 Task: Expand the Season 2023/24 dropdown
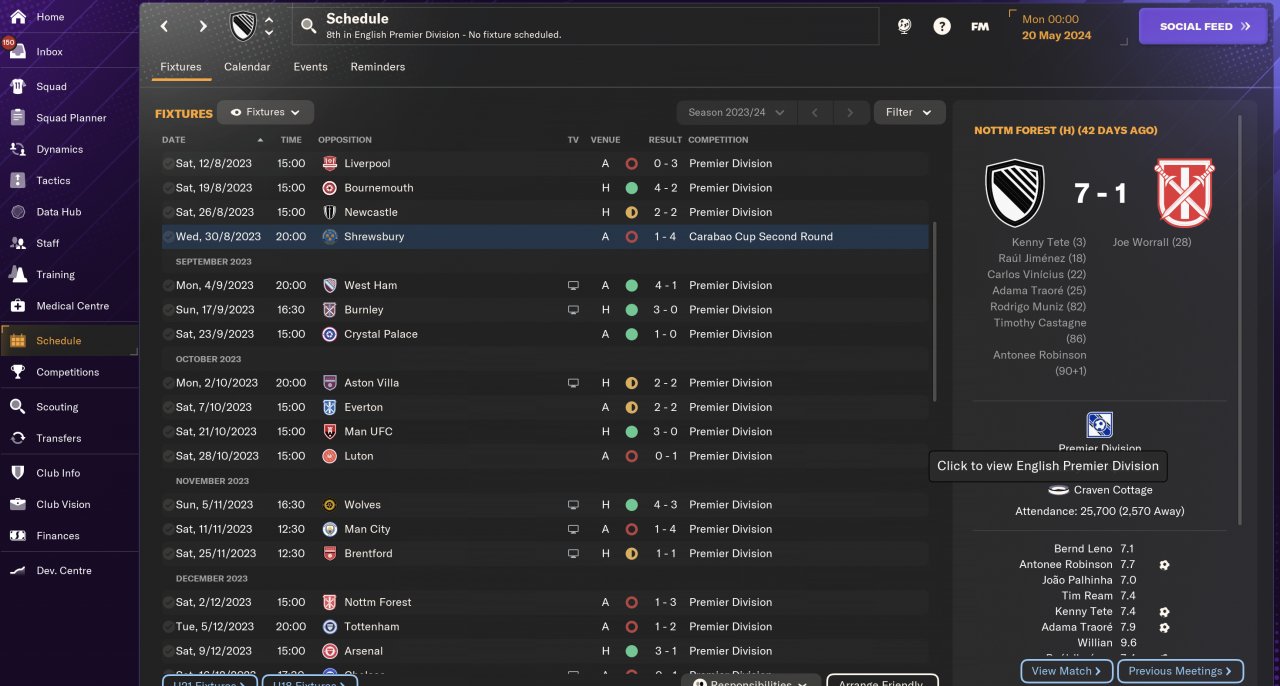click(736, 113)
